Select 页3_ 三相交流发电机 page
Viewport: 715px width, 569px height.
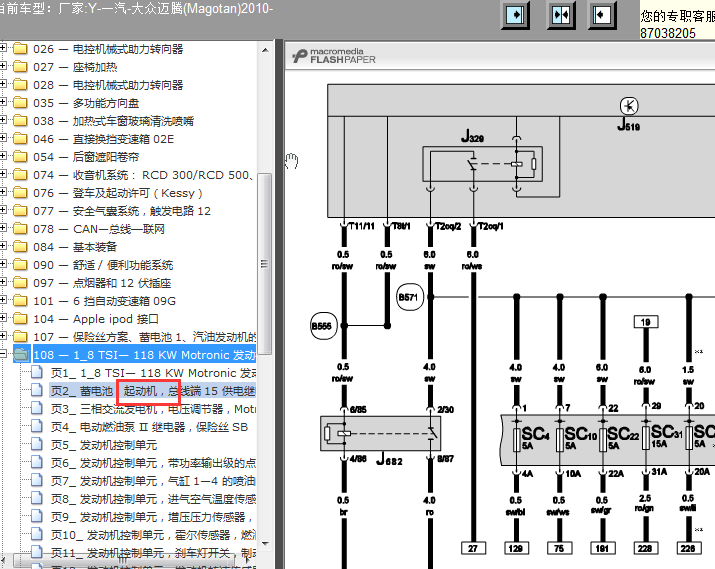point(153,409)
